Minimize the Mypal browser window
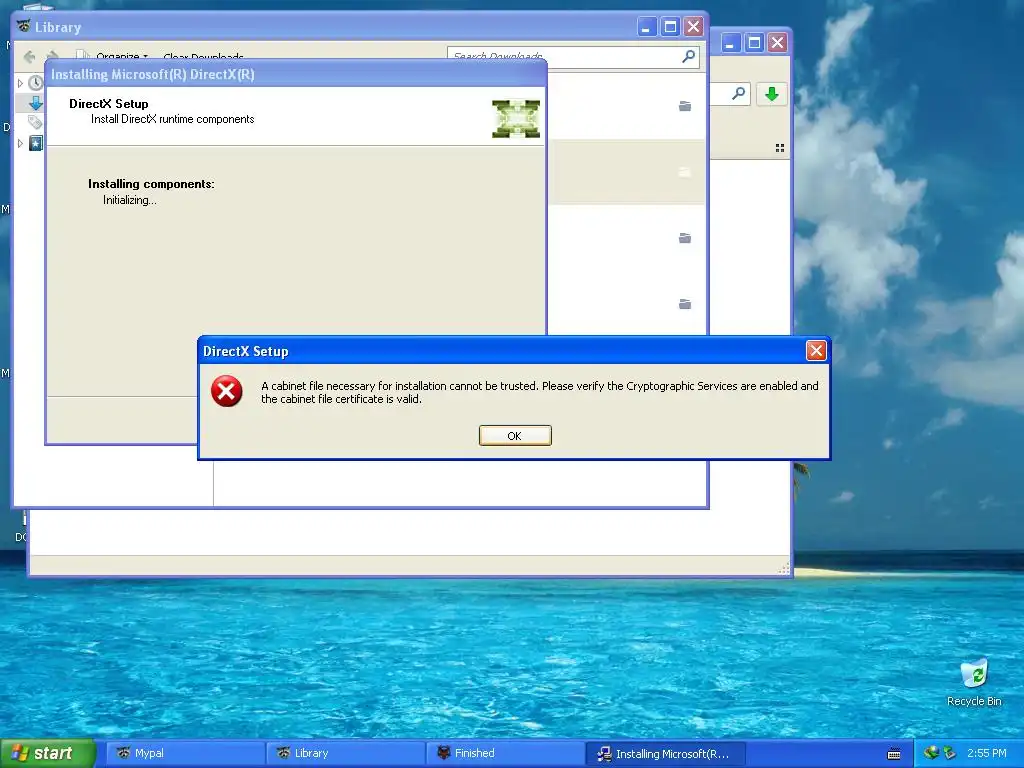This screenshot has width=1024, height=768. (730, 43)
